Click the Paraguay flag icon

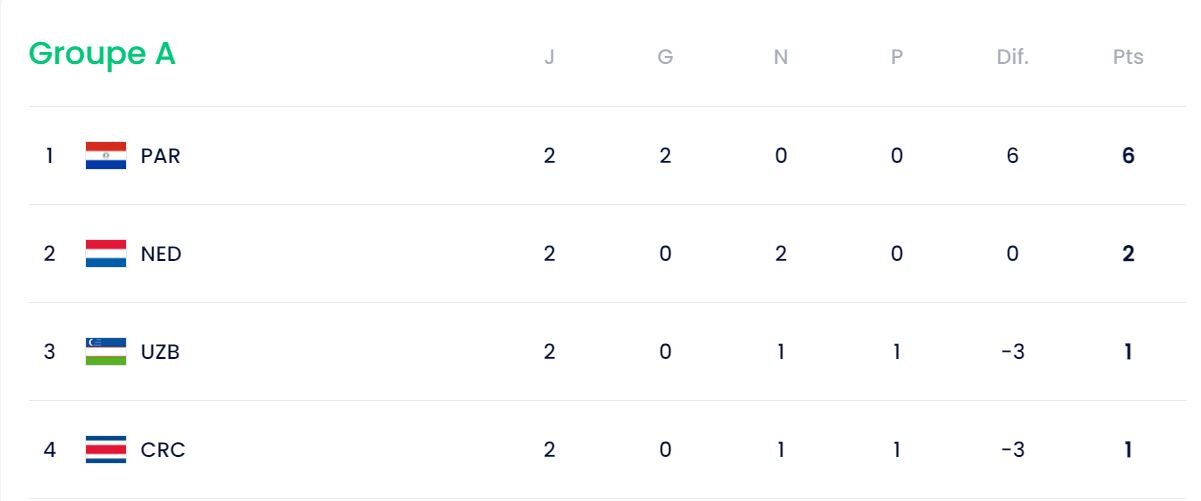coord(106,156)
